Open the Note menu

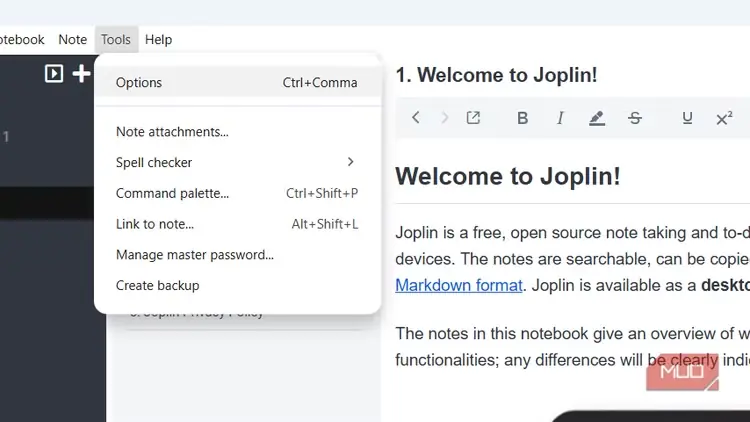click(73, 39)
